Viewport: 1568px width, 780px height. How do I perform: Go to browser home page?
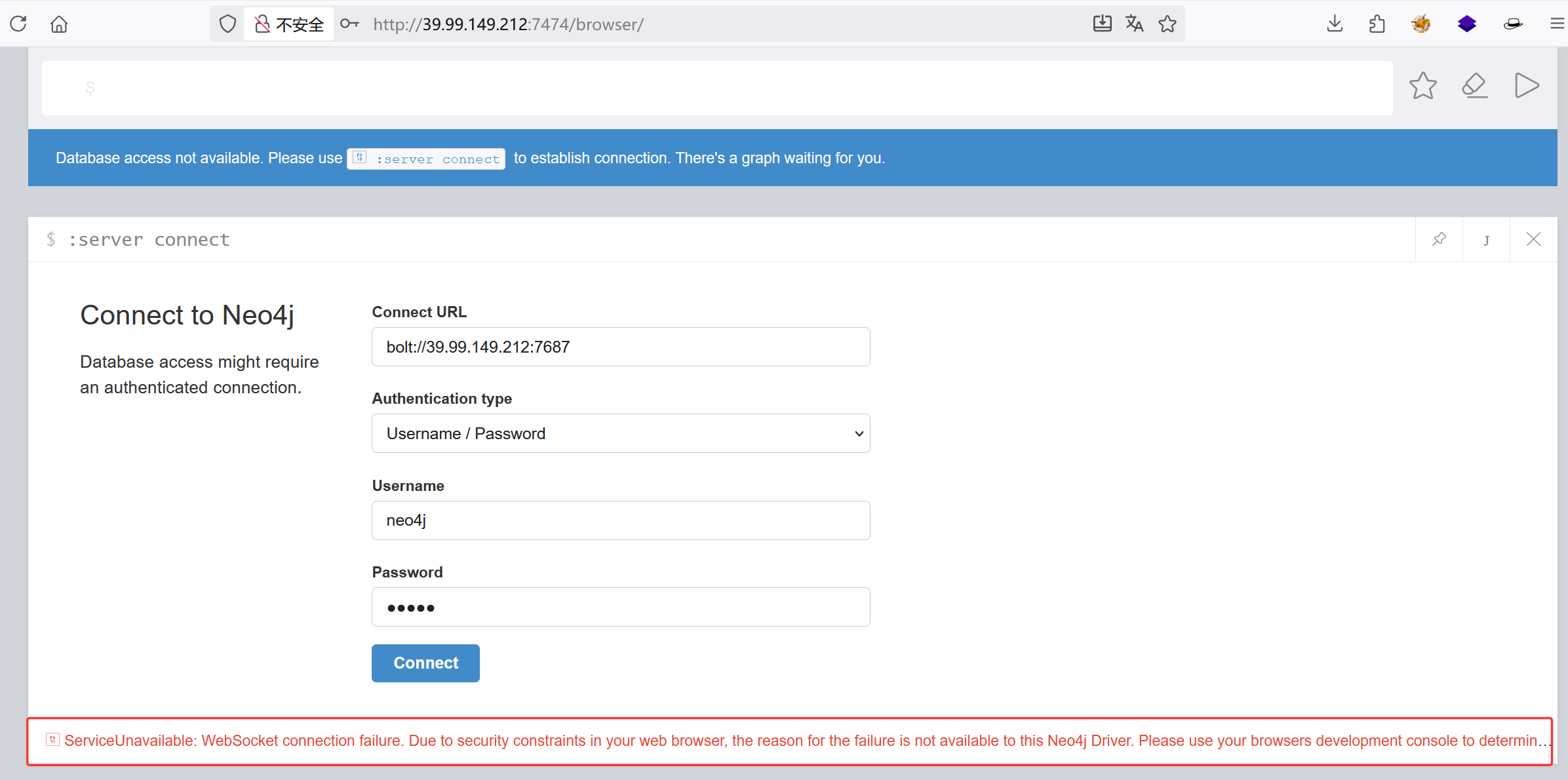point(59,24)
